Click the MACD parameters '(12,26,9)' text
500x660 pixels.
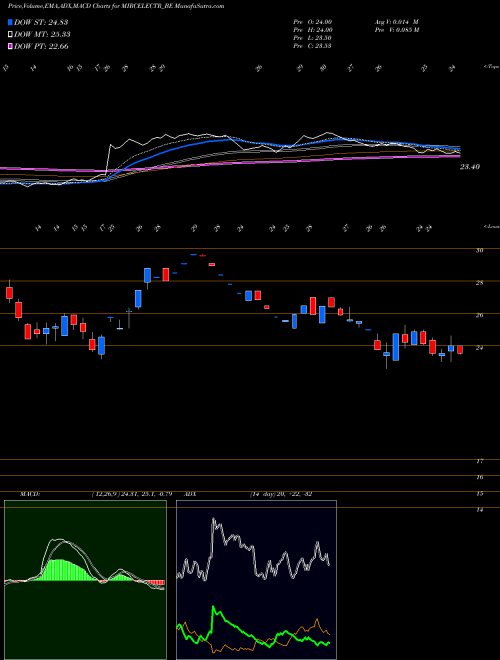[x=106, y=494]
